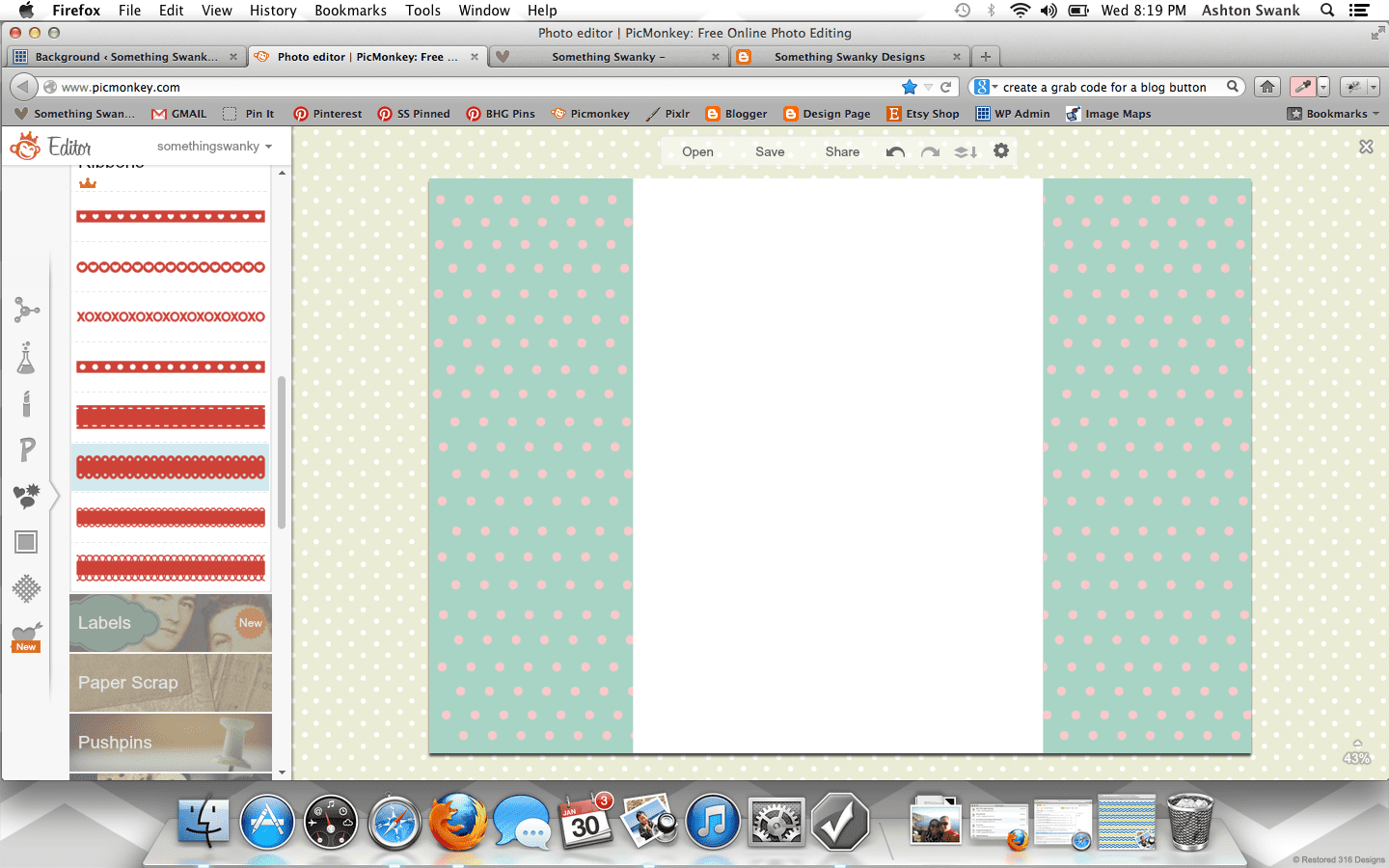The height and width of the screenshot is (868, 1389).
Task: Click the combine layers icon
Action: pyautogui.click(x=966, y=152)
